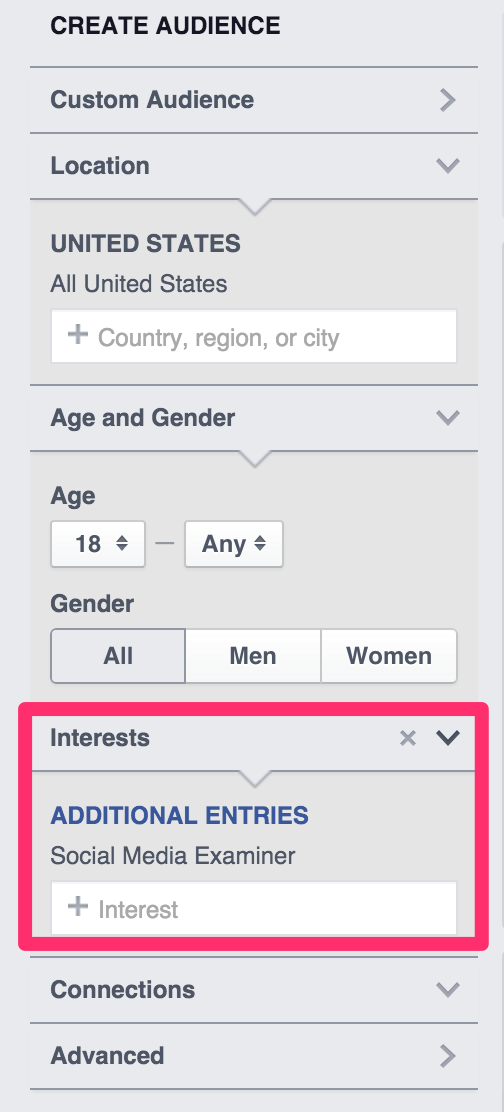Open the maximum age Any dropdown
This screenshot has width=504, height=1112.
234,544
